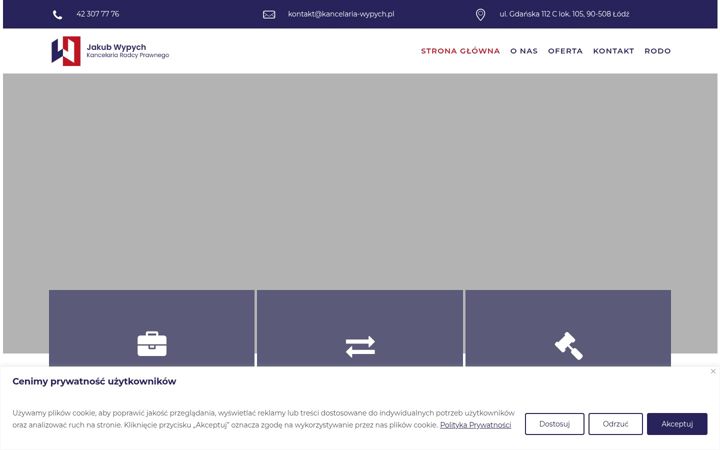Click the envelope email icon
The image size is (720, 450).
coord(269,15)
